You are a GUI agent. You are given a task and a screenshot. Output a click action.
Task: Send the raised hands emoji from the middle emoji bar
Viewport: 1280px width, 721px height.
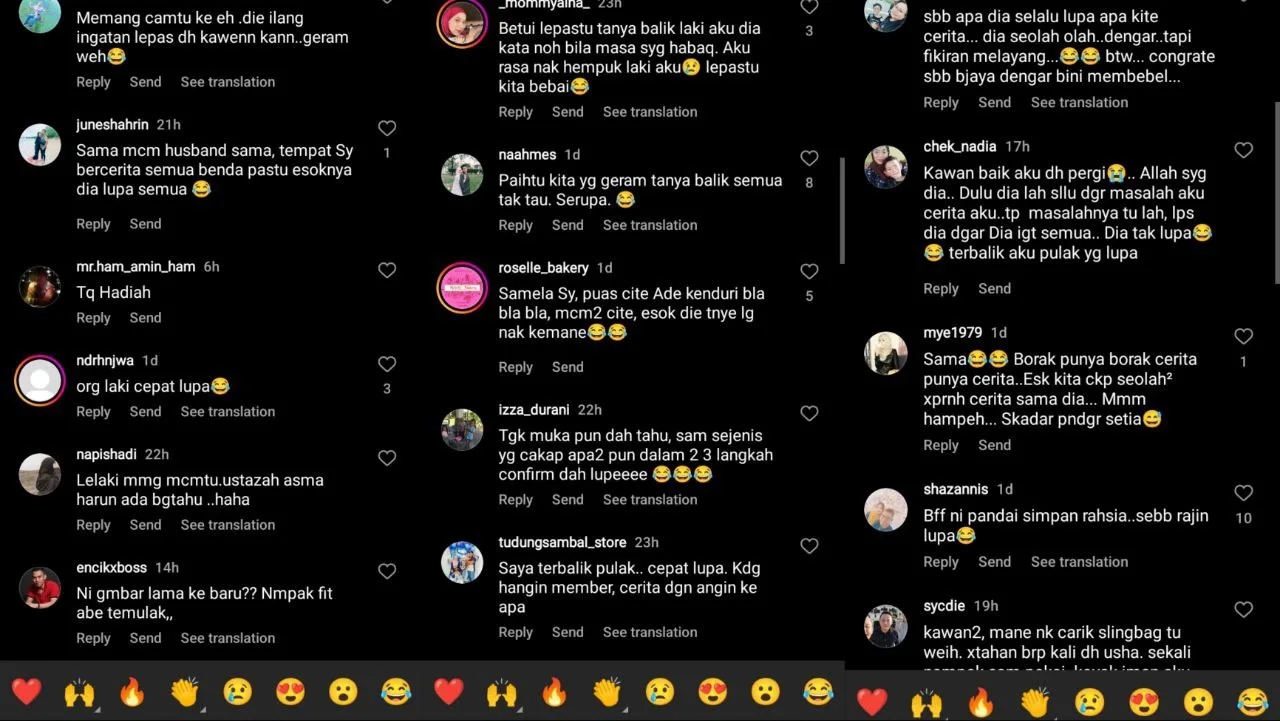click(502, 691)
